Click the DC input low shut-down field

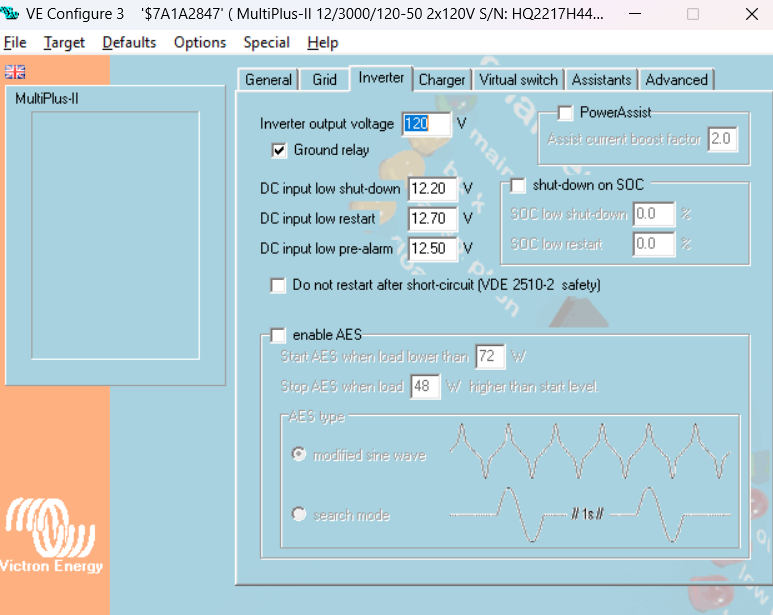pos(433,189)
